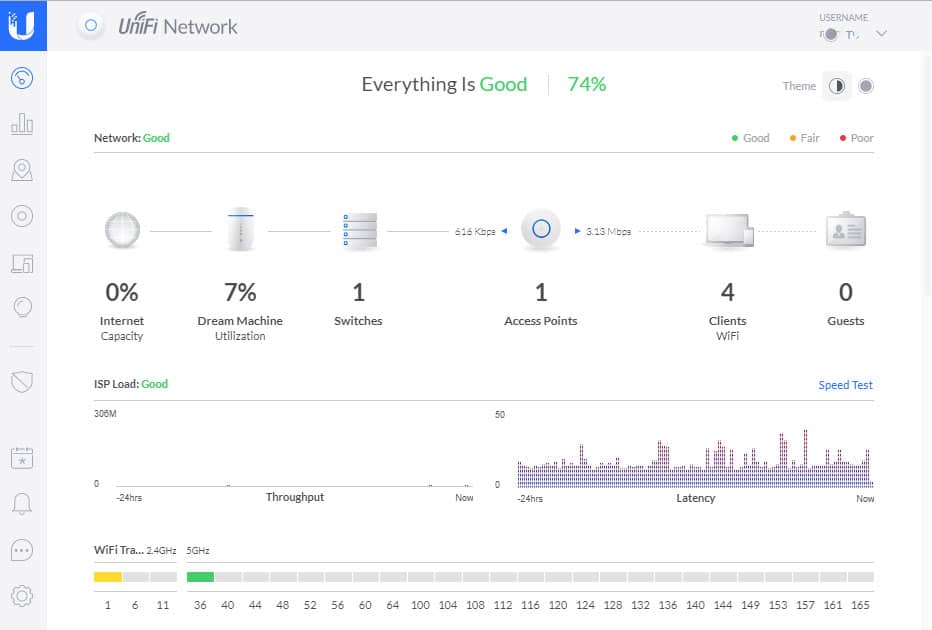Open the live chat support bubble icon
932x630 pixels.
22,550
